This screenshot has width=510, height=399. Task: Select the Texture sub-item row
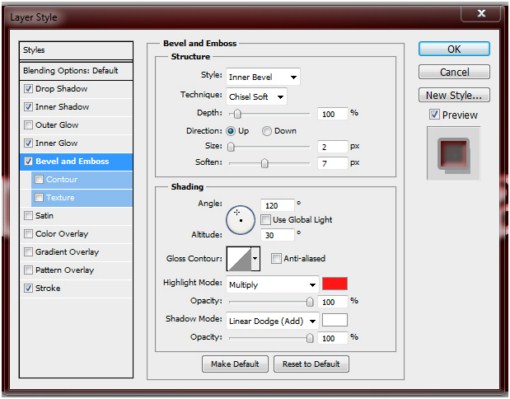(x=82, y=197)
